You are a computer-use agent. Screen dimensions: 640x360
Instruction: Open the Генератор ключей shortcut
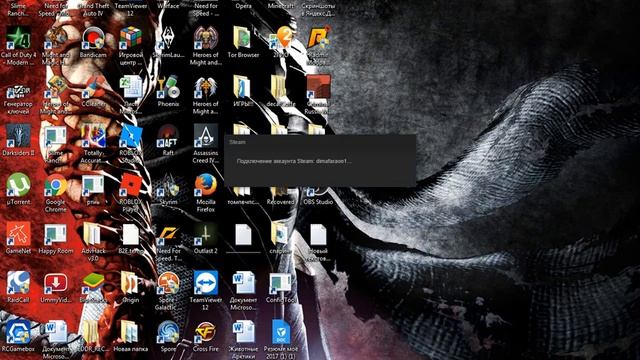pos(18,88)
